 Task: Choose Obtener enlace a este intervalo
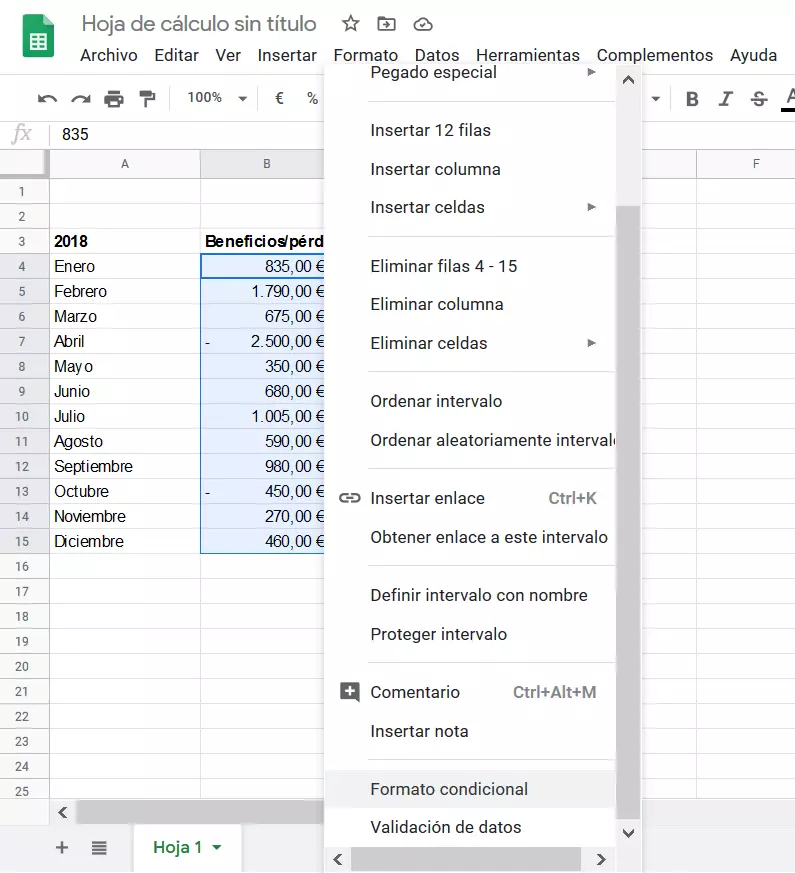coord(470,537)
